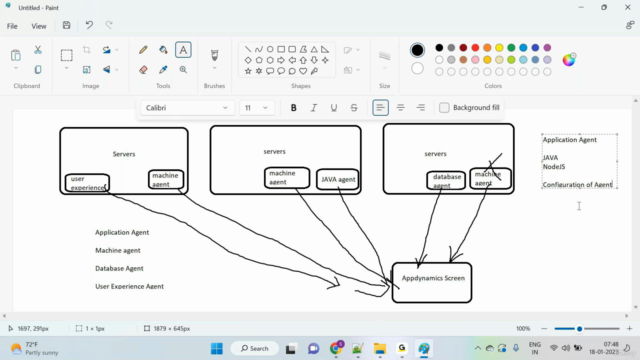Choose the Oval shape
The height and width of the screenshot is (360, 640).
270,49
